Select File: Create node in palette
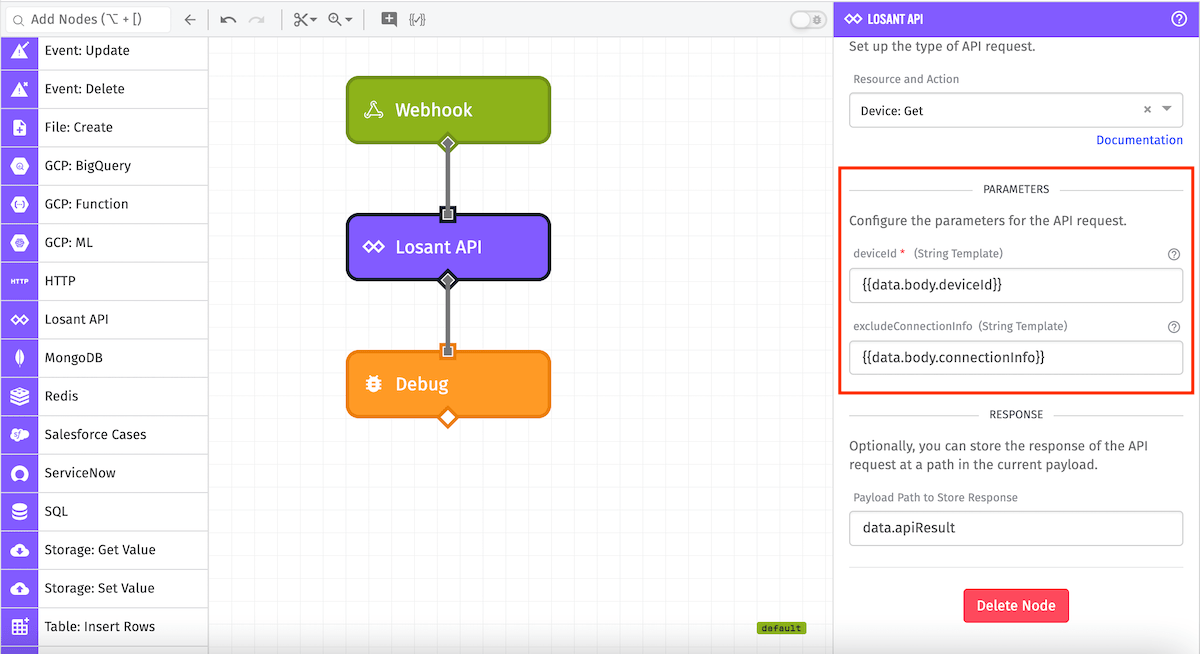The image size is (1200, 654). (104, 127)
